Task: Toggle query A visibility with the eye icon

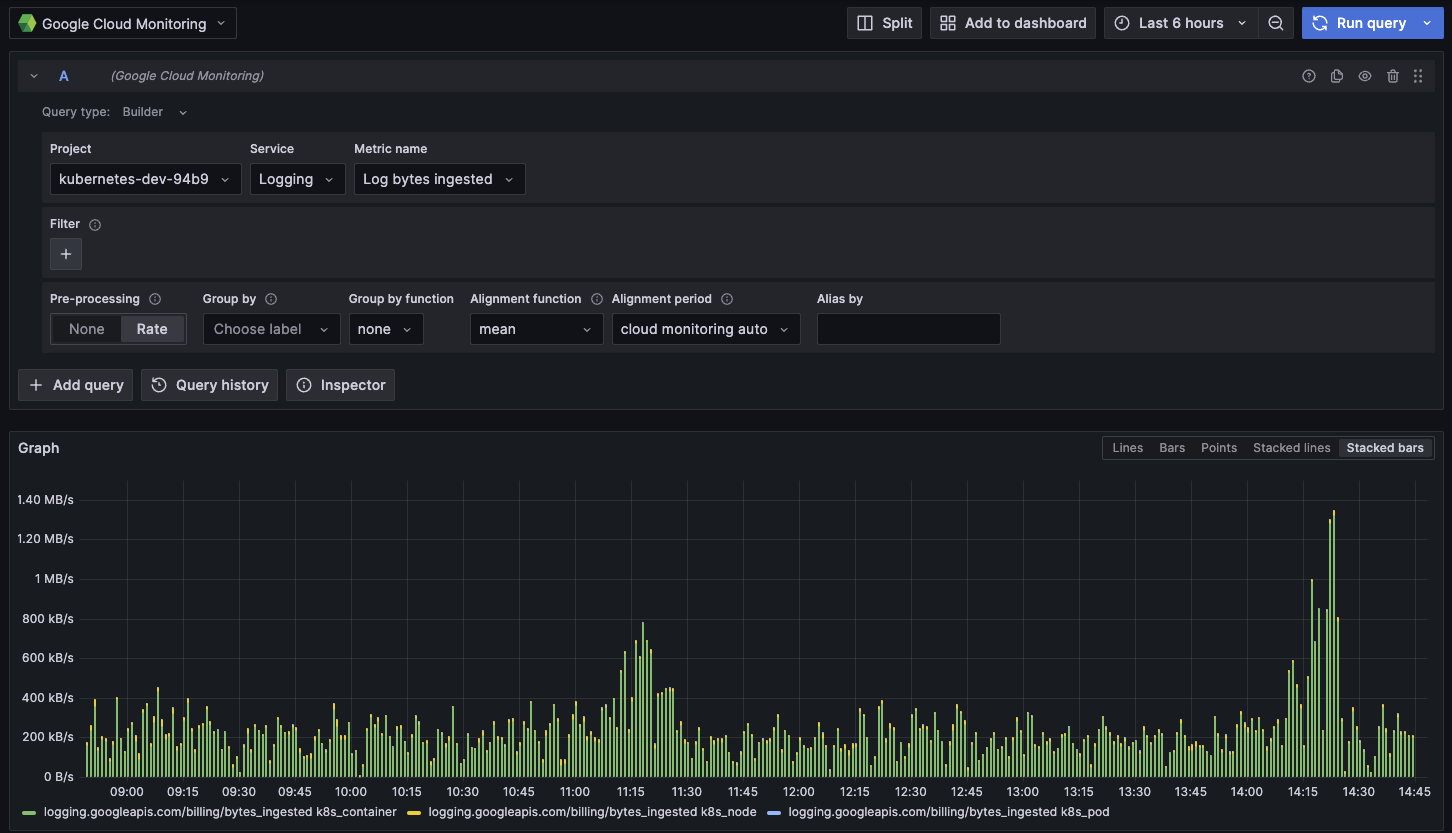Action: pos(1365,76)
